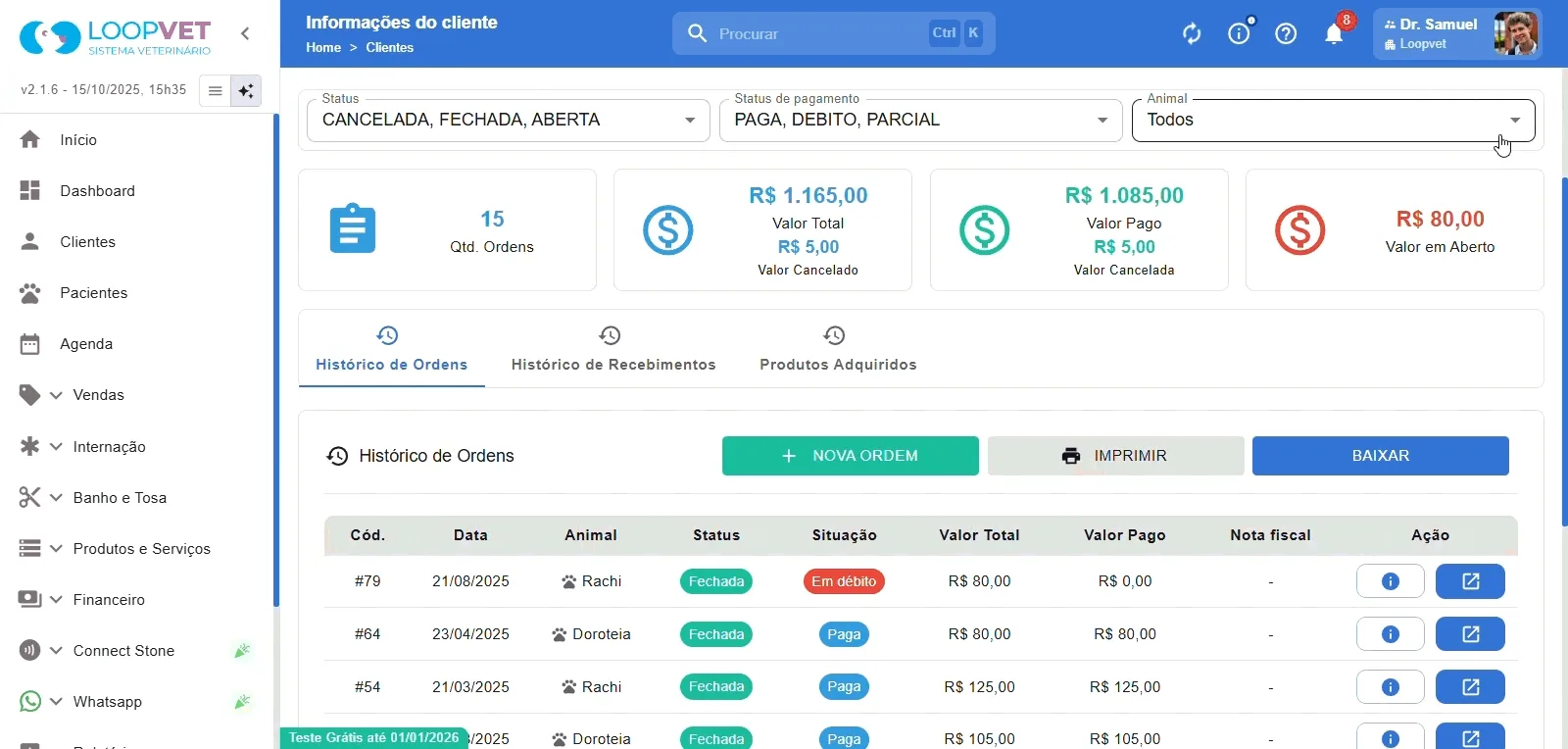The height and width of the screenshot is (749, 1568).
Task: Focus the Procurar search field
Action: [x=833, y=34]
